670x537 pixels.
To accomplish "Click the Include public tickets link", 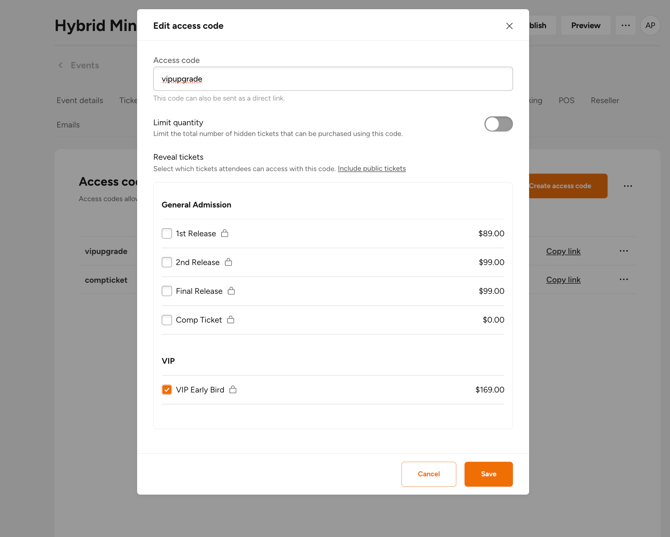I will click(371, 169).
